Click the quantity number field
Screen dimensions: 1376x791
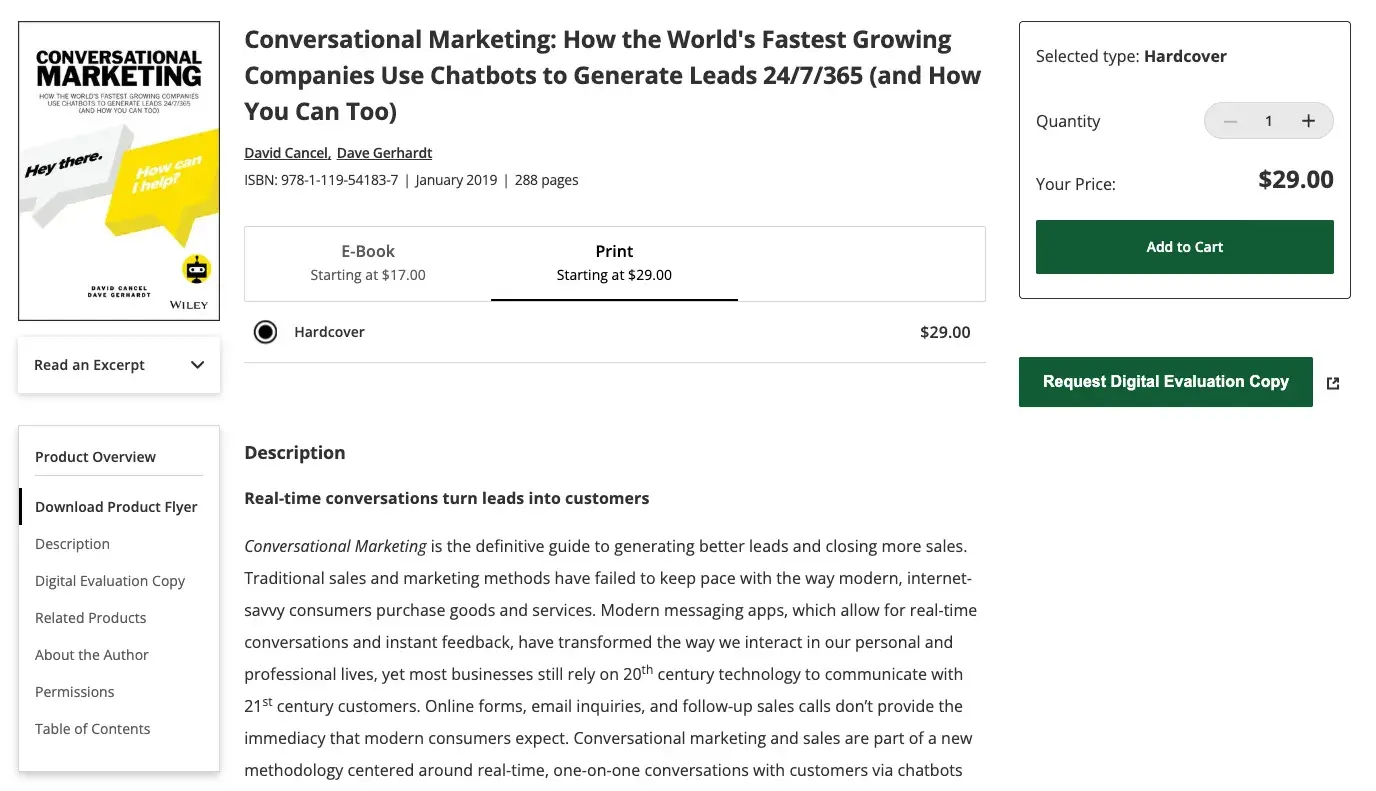pos(1268,121)
